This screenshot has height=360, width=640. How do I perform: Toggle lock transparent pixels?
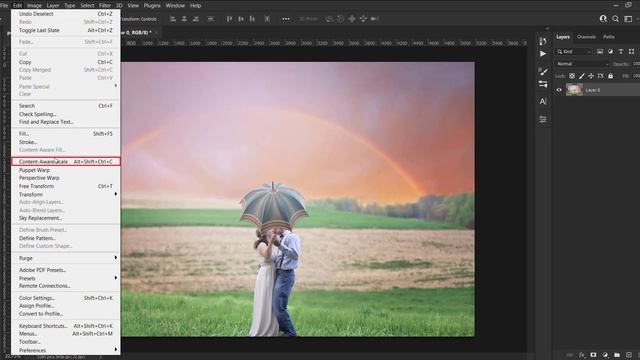click(x=572, y=76)
